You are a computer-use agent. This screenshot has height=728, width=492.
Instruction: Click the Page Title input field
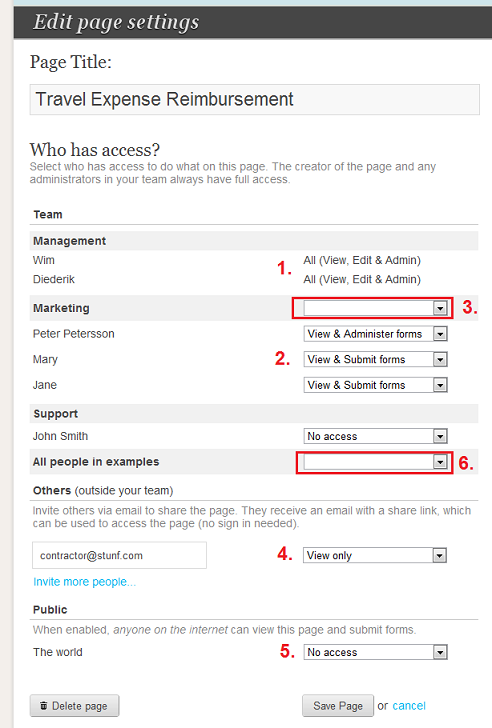point(254,99)
